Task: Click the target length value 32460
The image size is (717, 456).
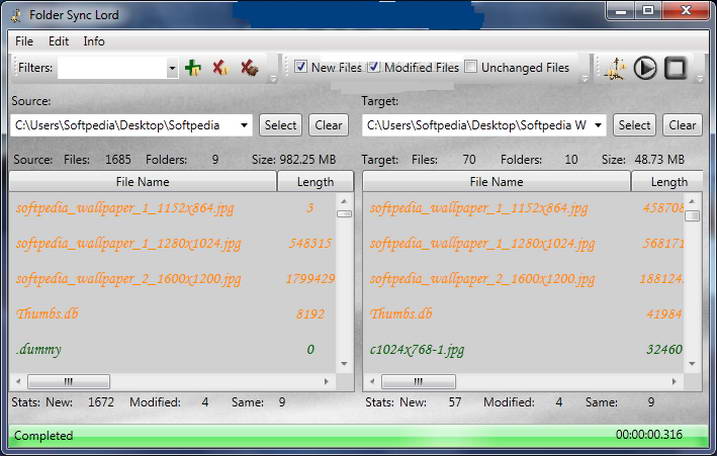Action: (x=664, y=349)
